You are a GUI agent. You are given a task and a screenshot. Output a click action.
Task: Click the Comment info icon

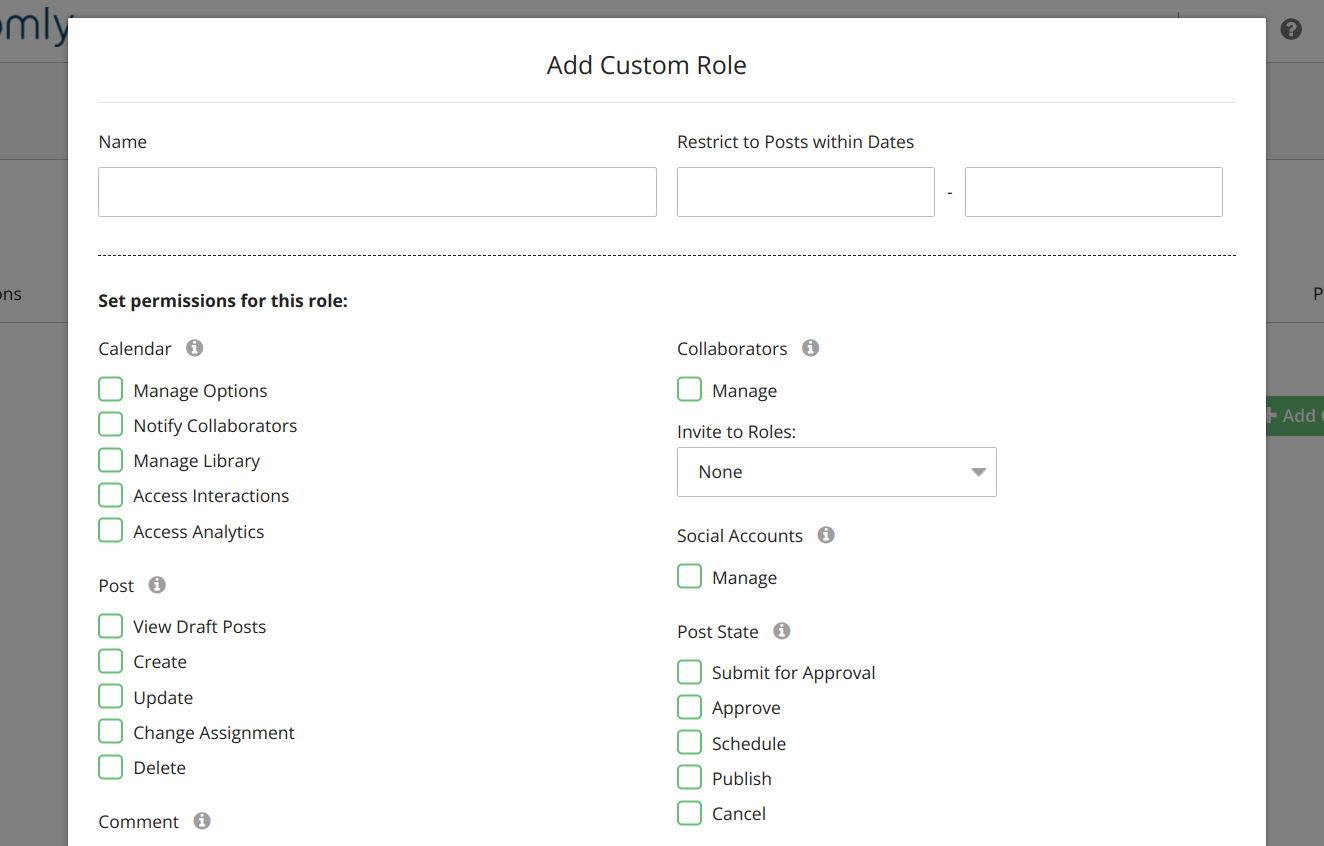coord(202,821)
